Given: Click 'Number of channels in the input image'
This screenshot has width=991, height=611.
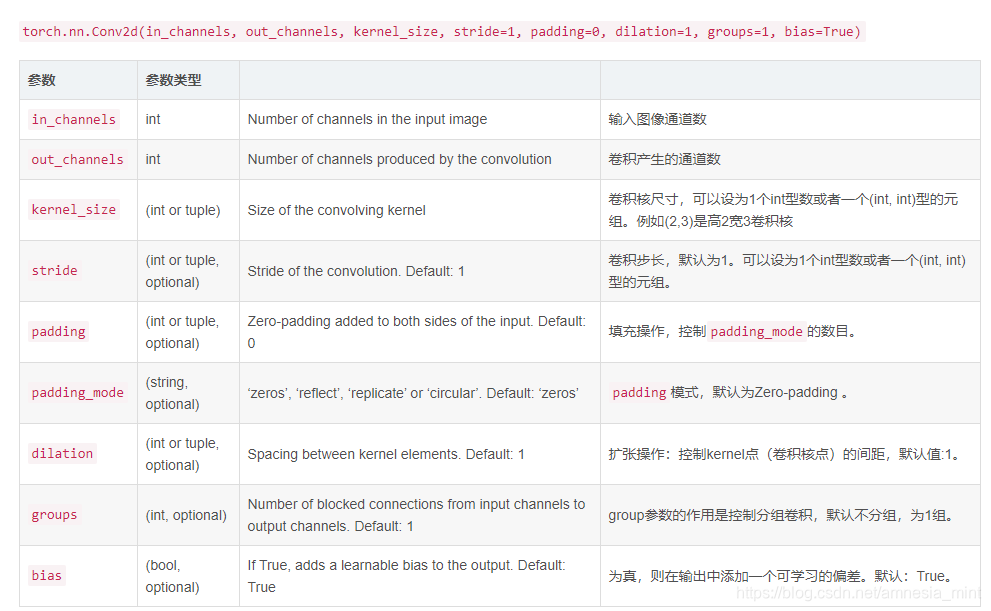Looking at the screenshot, I should [367, 119].
